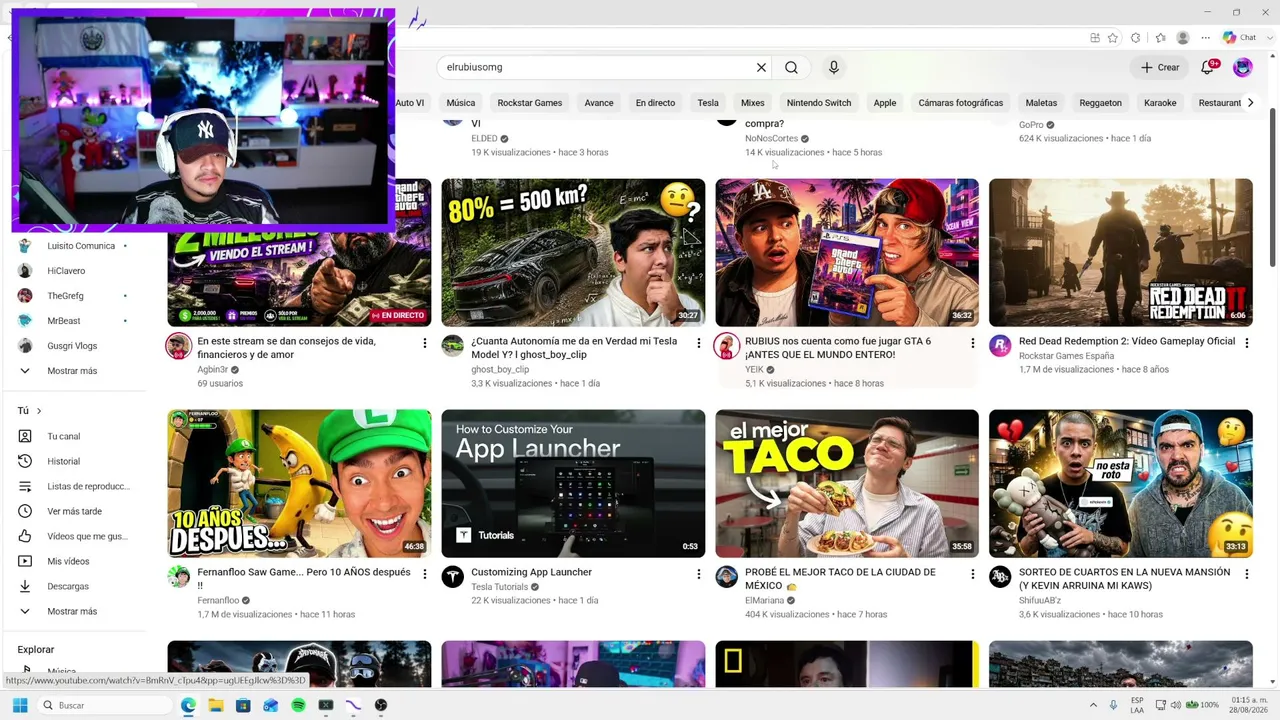Viewport: 1280px width, 720px height.
Task: Focus the YouTube search input field
Action: tap(596, 67)
